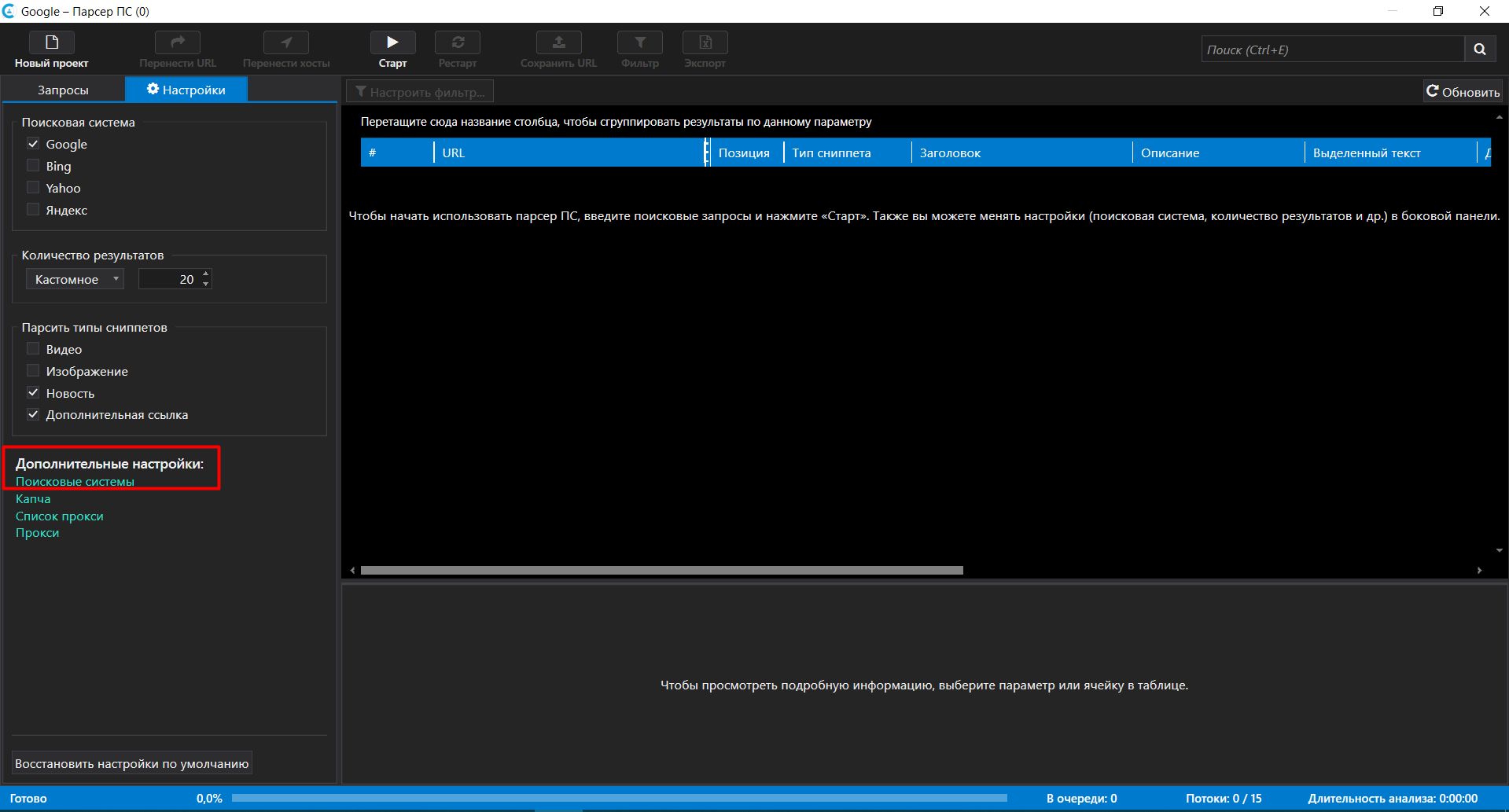Screen dimensions: 1509x812
Task: Sort by the Описание column header
Action: tap(1219, 152)
